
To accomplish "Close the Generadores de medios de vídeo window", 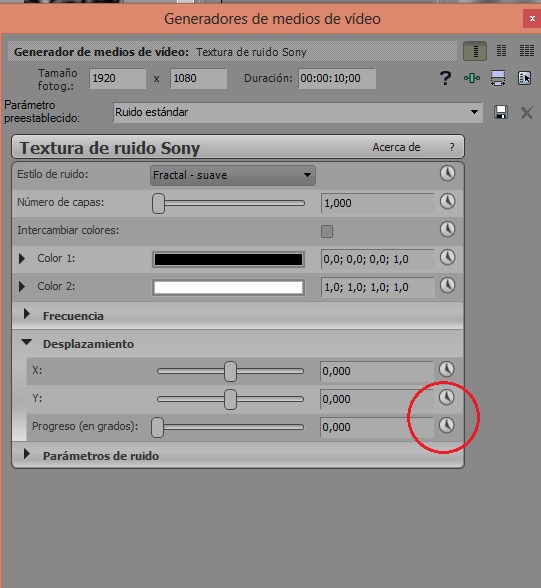I will click(x=532, y=18).
